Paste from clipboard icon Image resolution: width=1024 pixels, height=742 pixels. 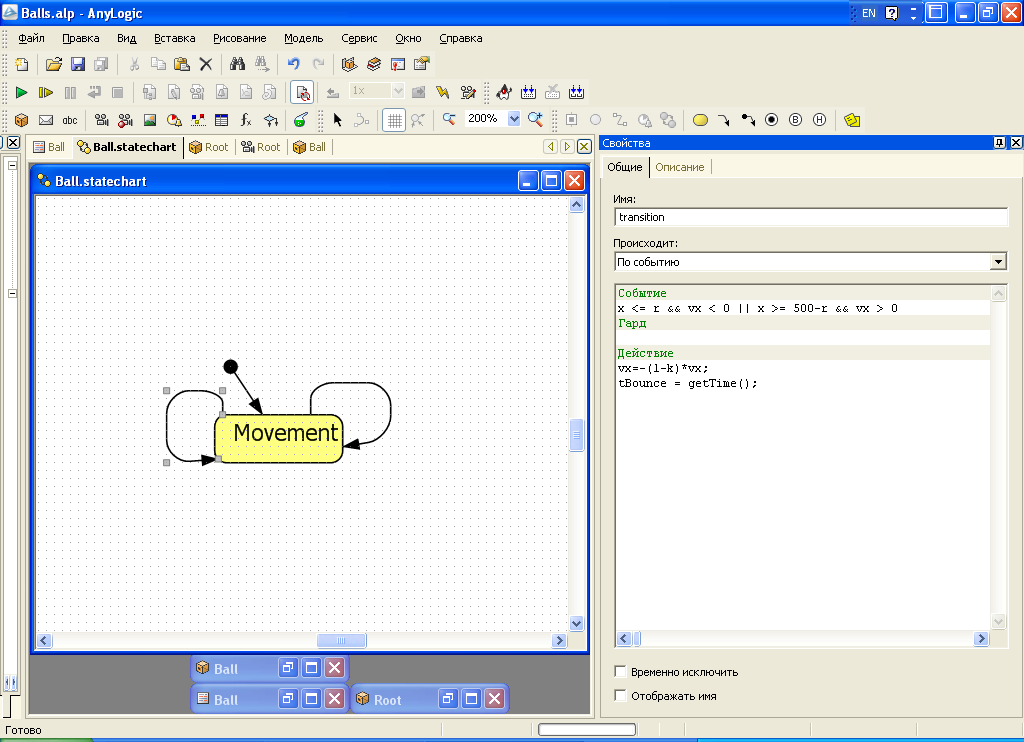[182, 64]
